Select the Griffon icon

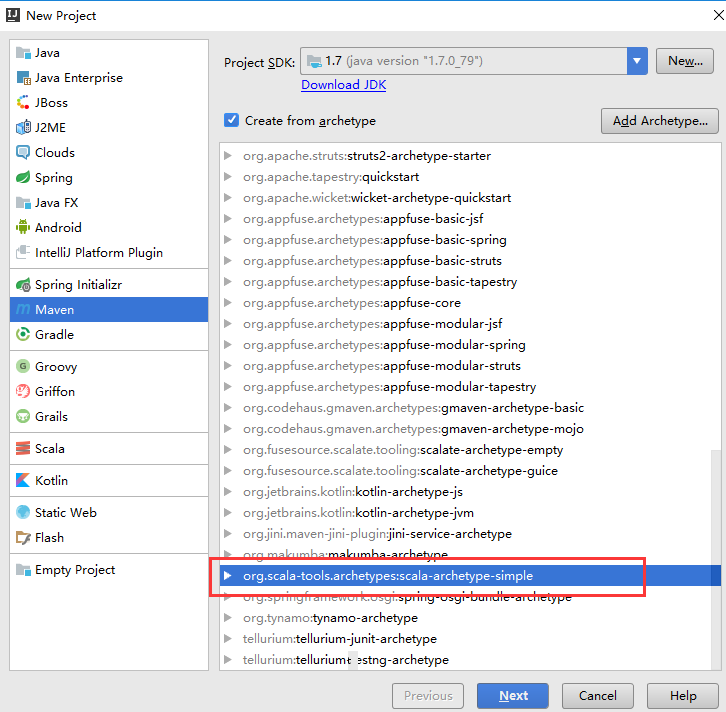23,392
